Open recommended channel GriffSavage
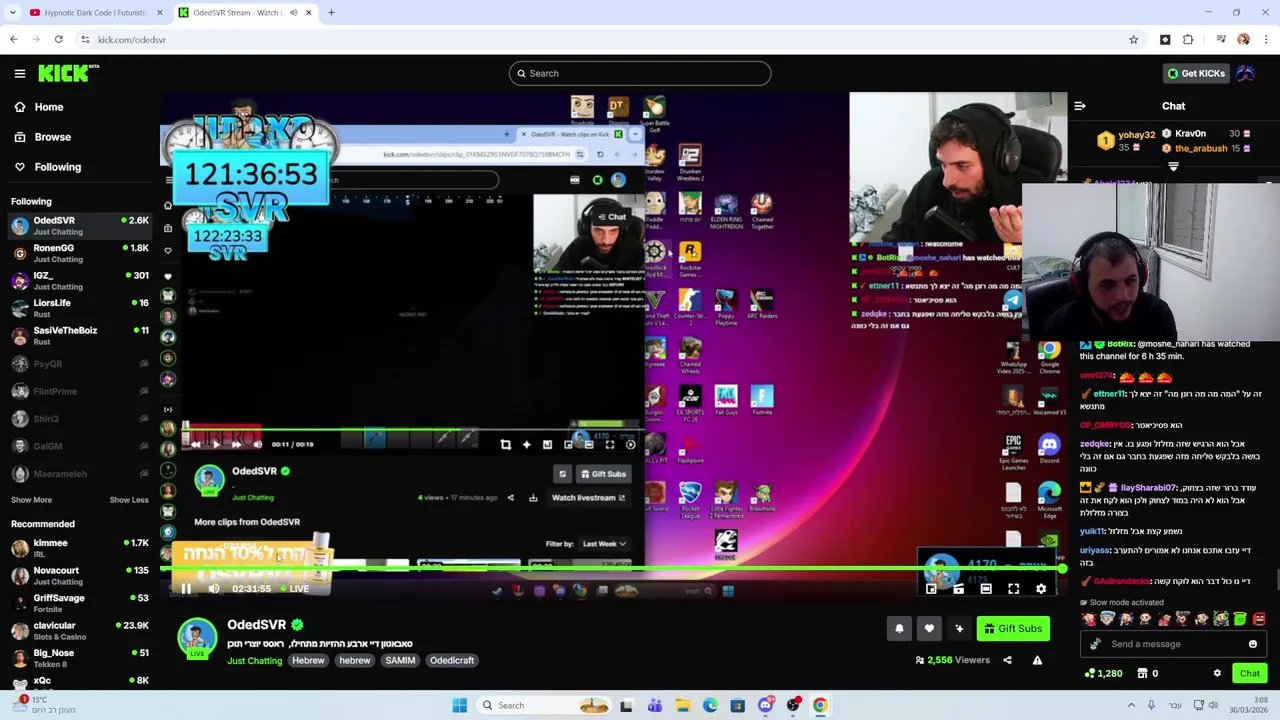1280x720 pixels. click(x=80, y=603)
